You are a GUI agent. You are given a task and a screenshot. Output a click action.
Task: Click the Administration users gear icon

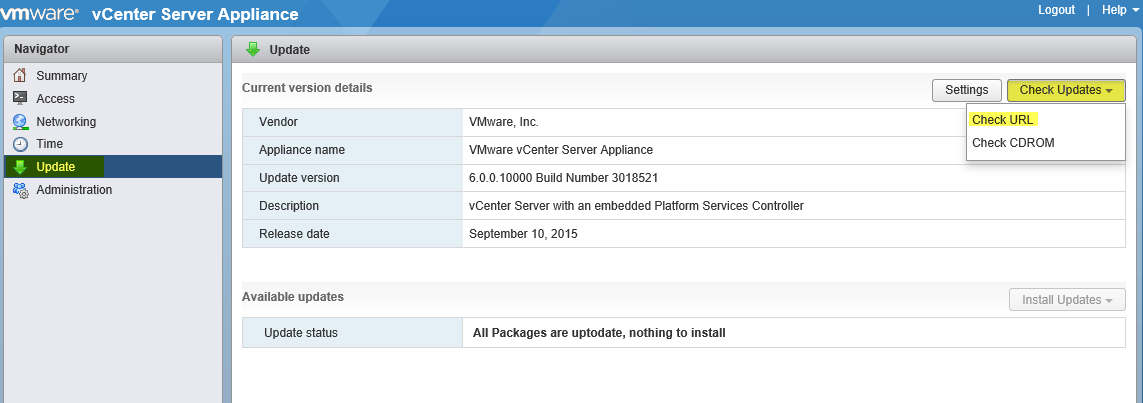coord(20,189)
